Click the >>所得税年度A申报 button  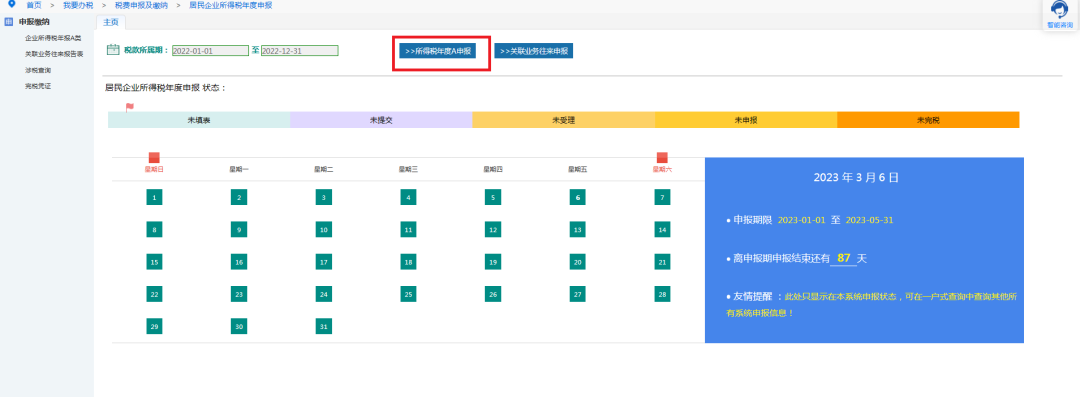[438, 51]
